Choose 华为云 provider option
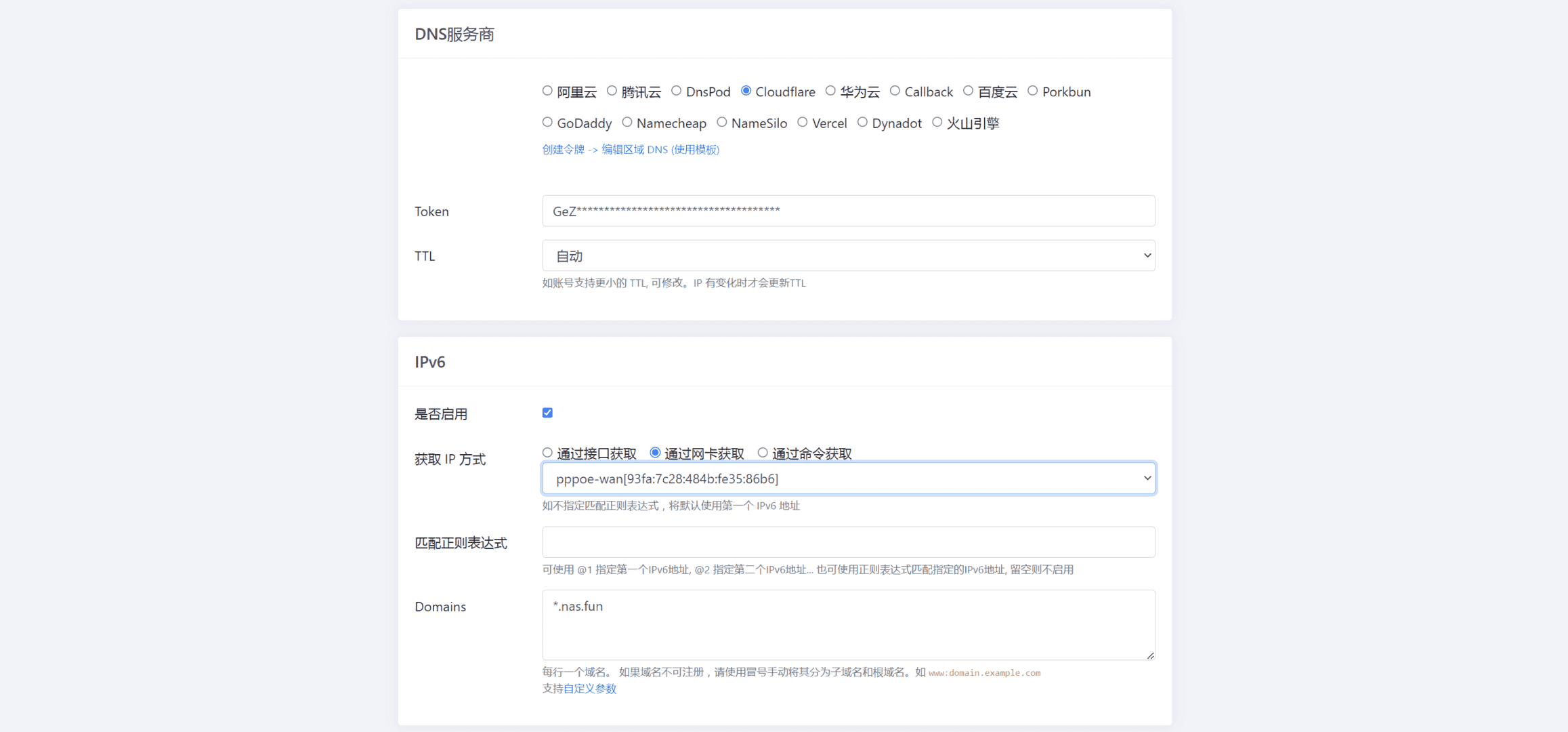The width and height of the screenshot is (1568, 732). [830, 91]
